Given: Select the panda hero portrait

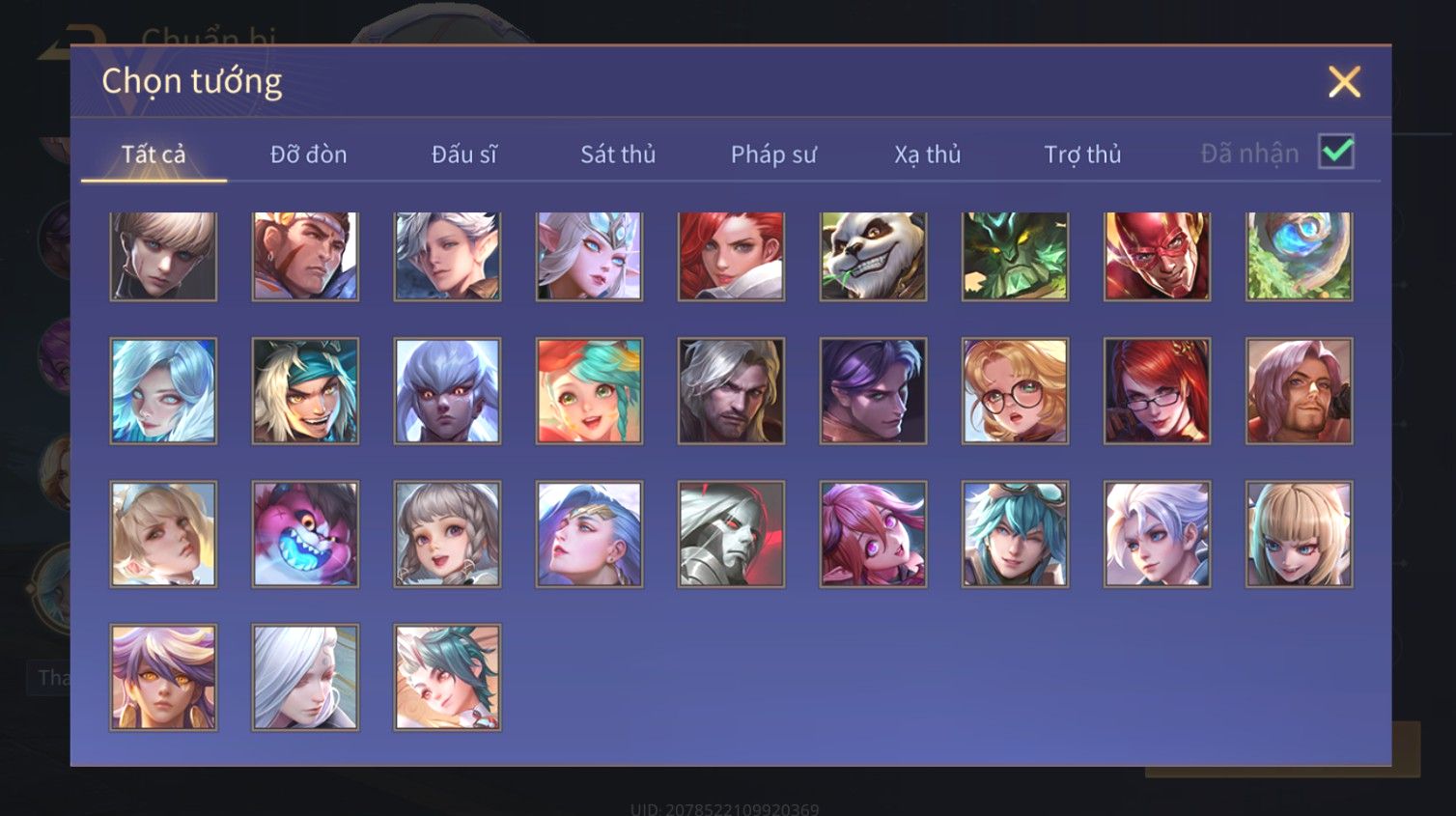Looking at the screenshot, I should click(x=873, y=256).
